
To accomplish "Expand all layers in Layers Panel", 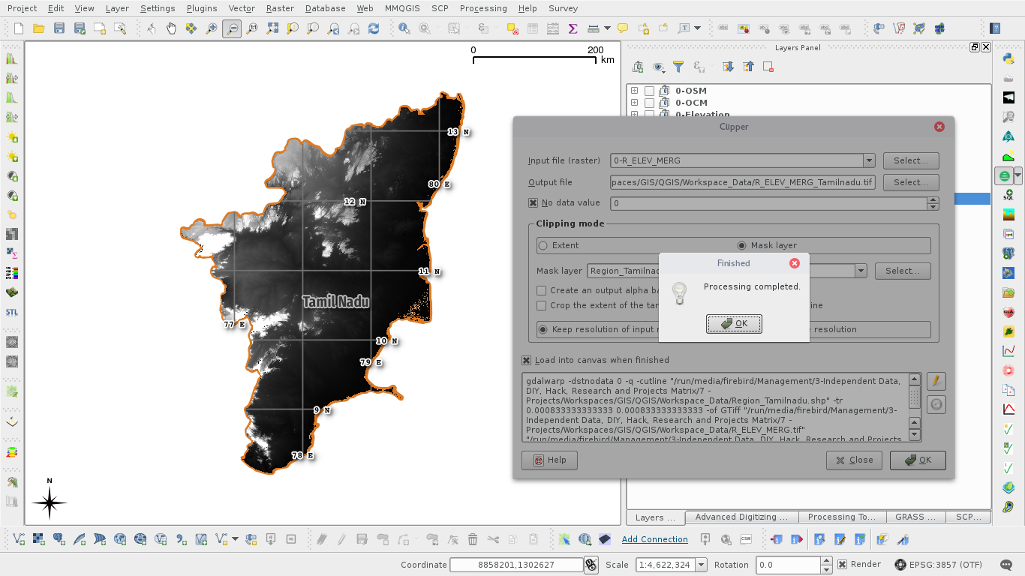I will (728, 67).
